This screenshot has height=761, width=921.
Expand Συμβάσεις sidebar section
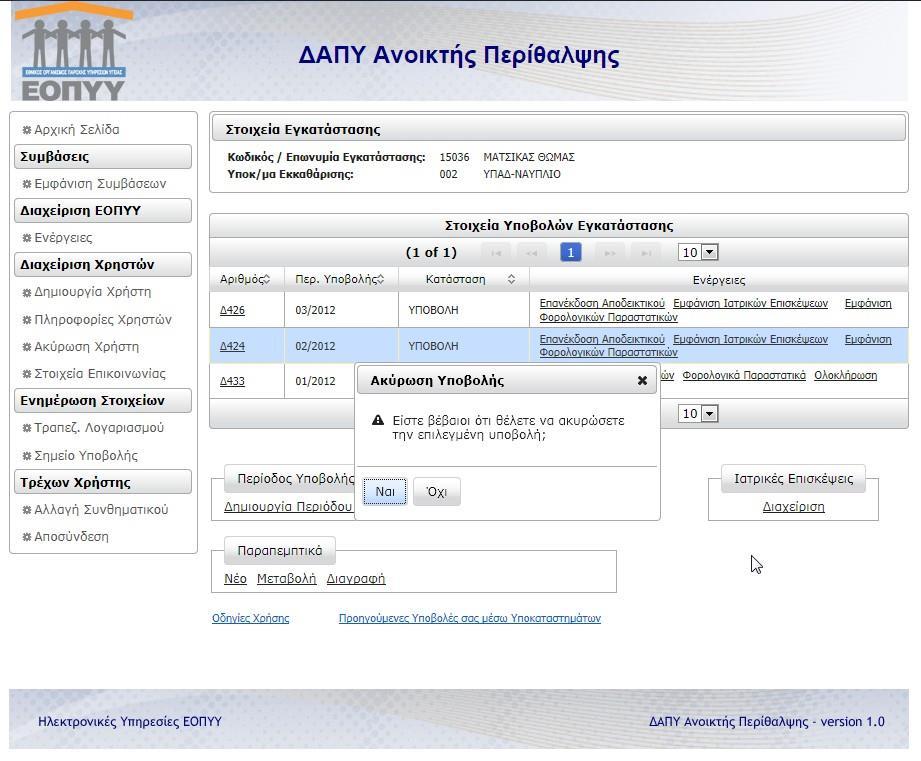[x=103, y=157]
